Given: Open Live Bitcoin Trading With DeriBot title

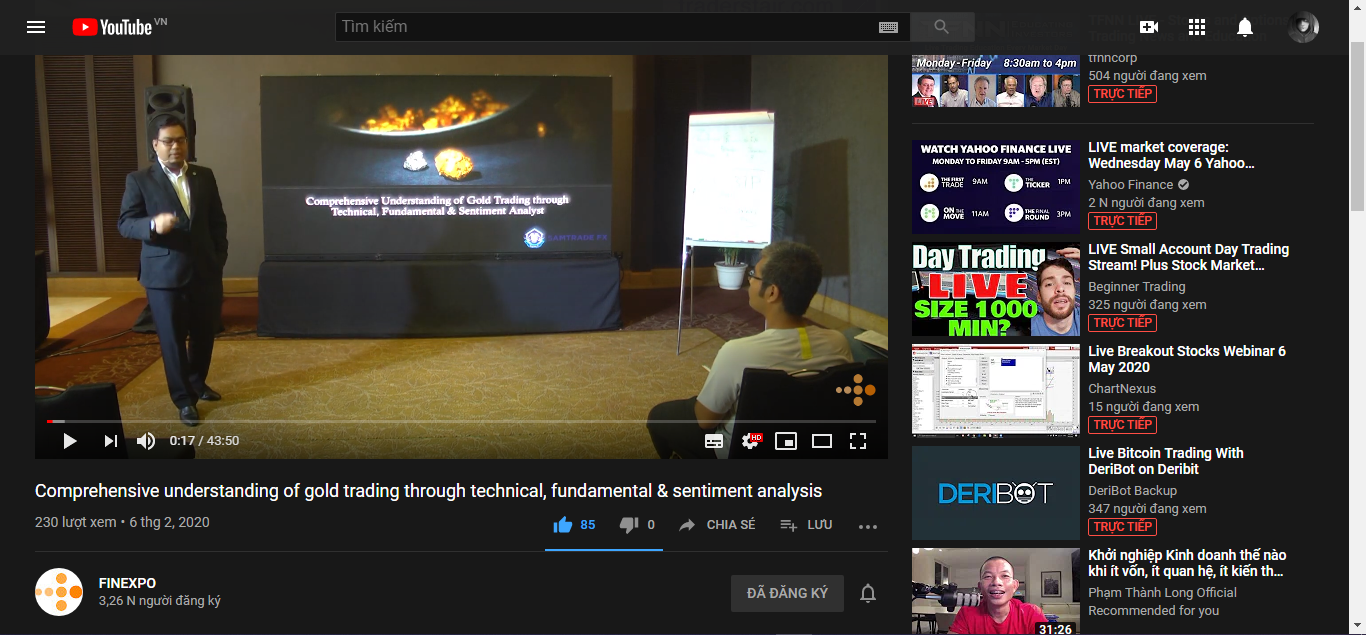Looking at the screenshot, I should [x=1166, y=461].
